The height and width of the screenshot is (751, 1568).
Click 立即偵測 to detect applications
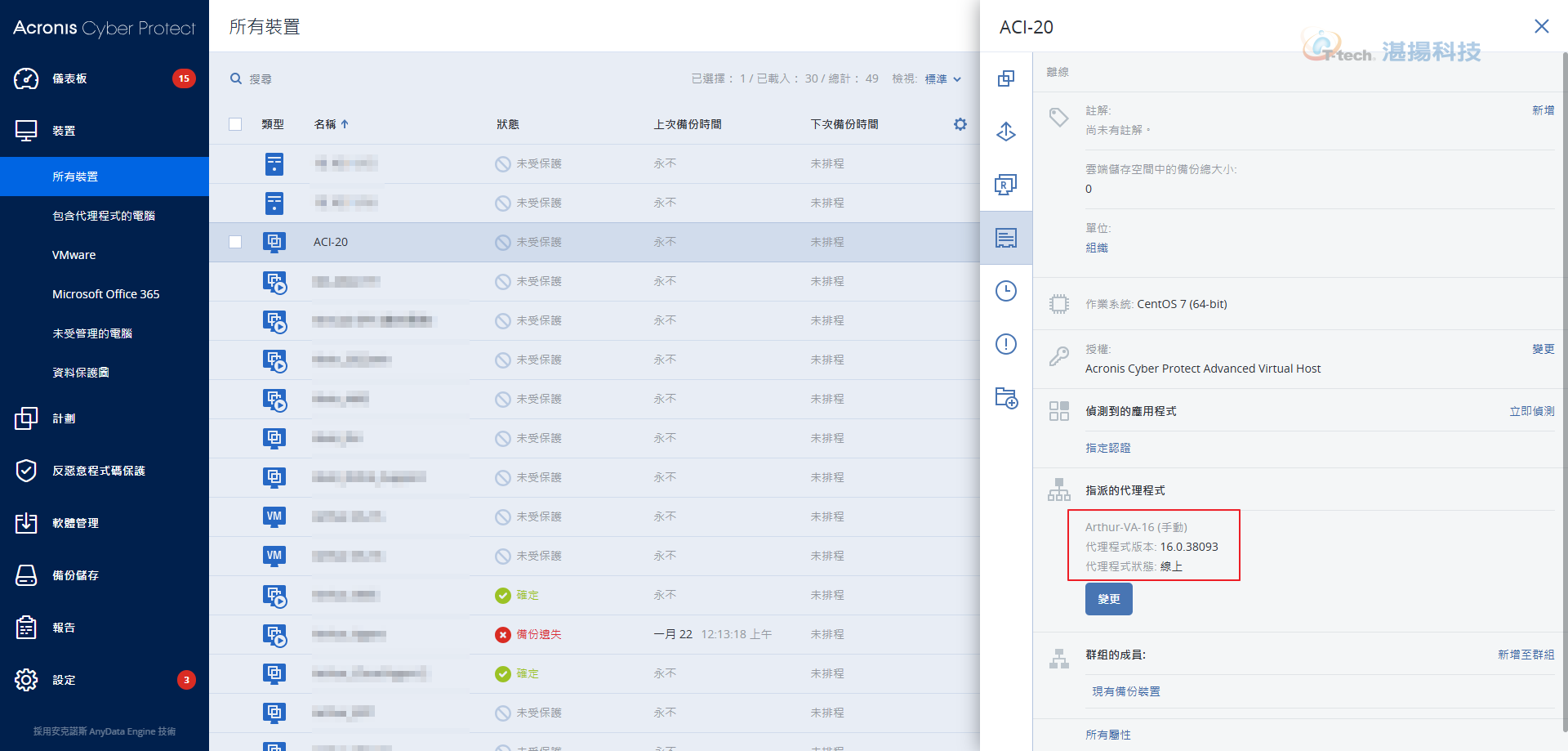(1532, 411)
